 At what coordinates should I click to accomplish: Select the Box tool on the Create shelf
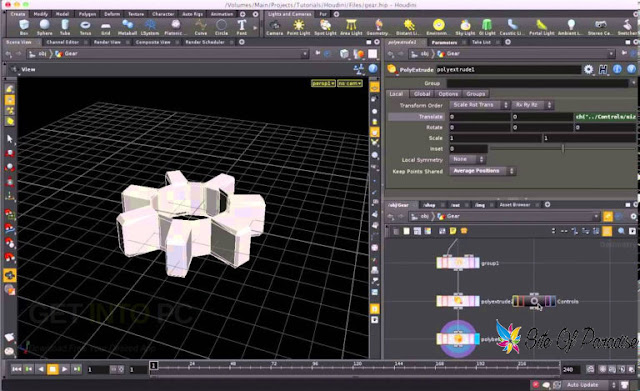point(24,27)
